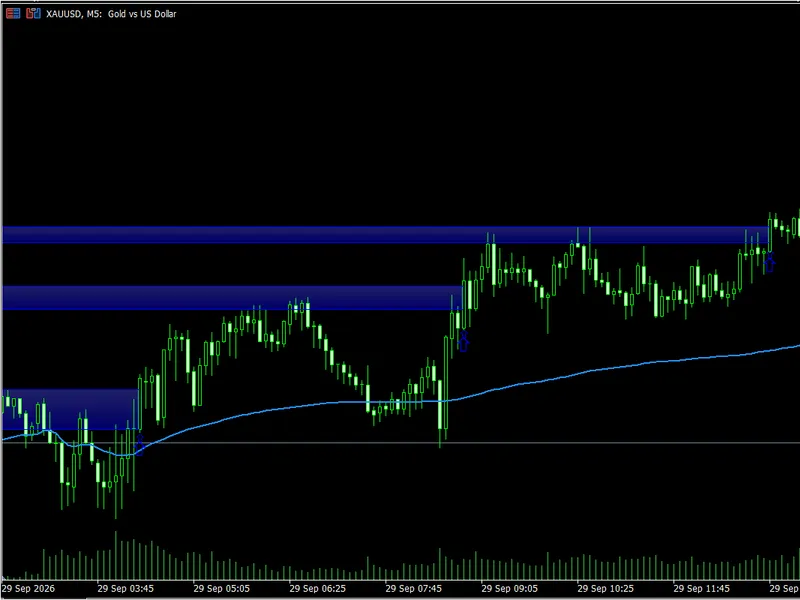Select the middle blue resistance zone rectangle

[232, 297]
